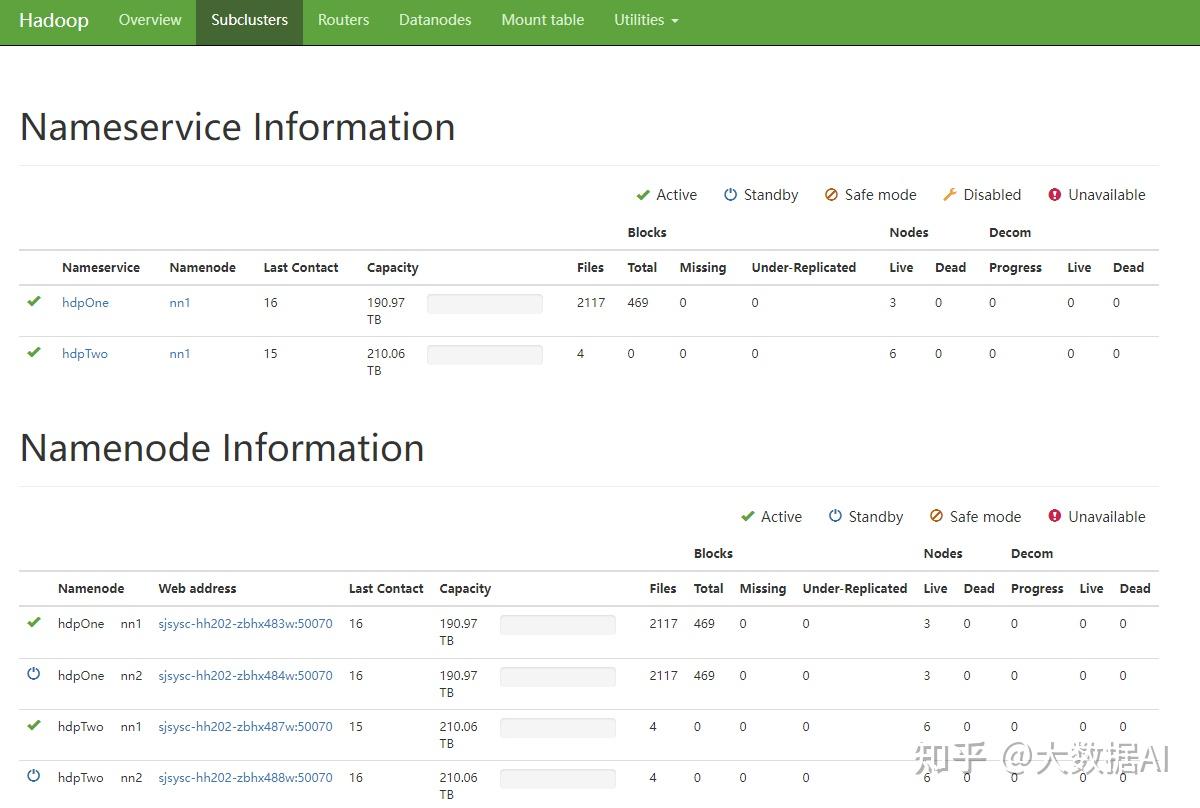Open the Utilities dropdown menu

[x=646, y=20]
